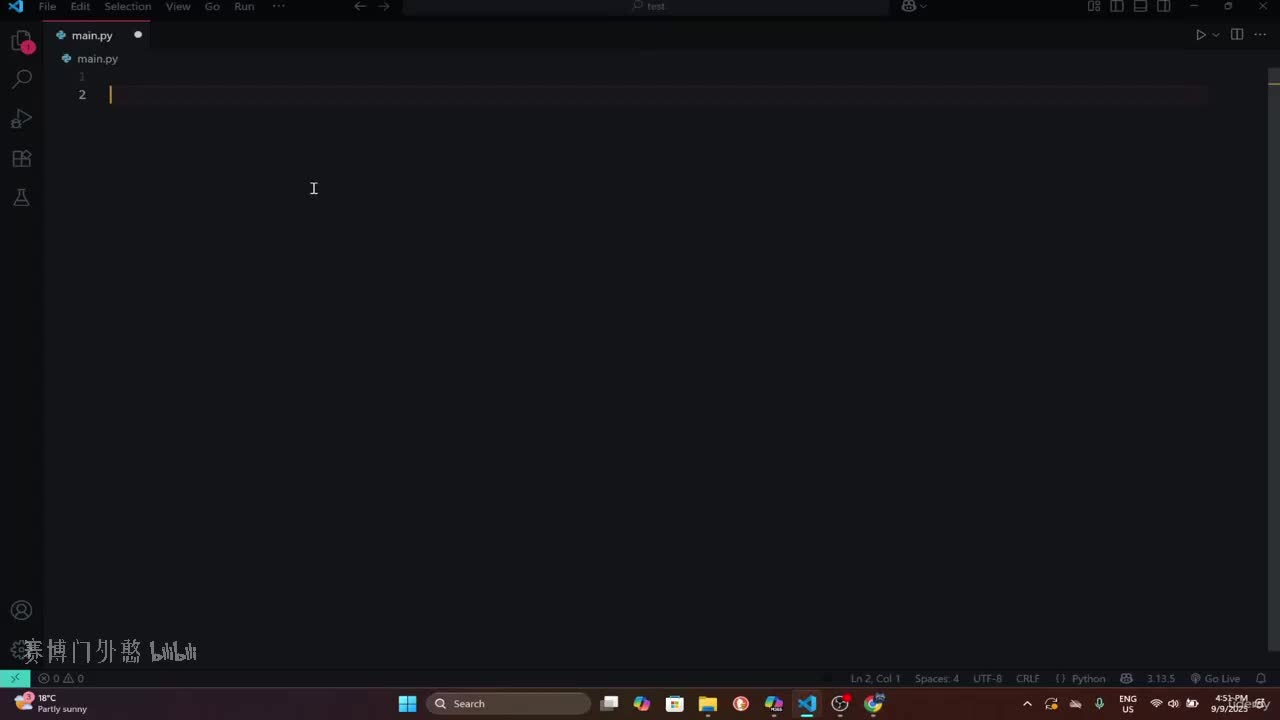Click the Copilot status icon in status bar

tap(1127, 678)
